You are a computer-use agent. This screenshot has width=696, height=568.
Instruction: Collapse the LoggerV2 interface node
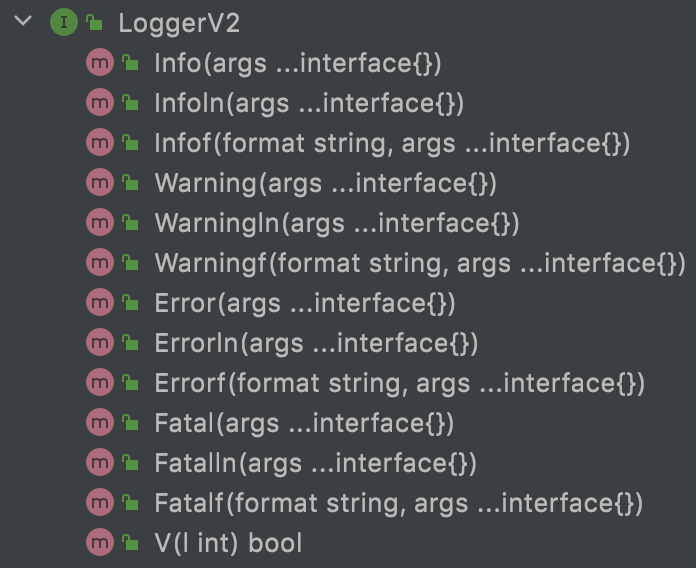point(24,22)
